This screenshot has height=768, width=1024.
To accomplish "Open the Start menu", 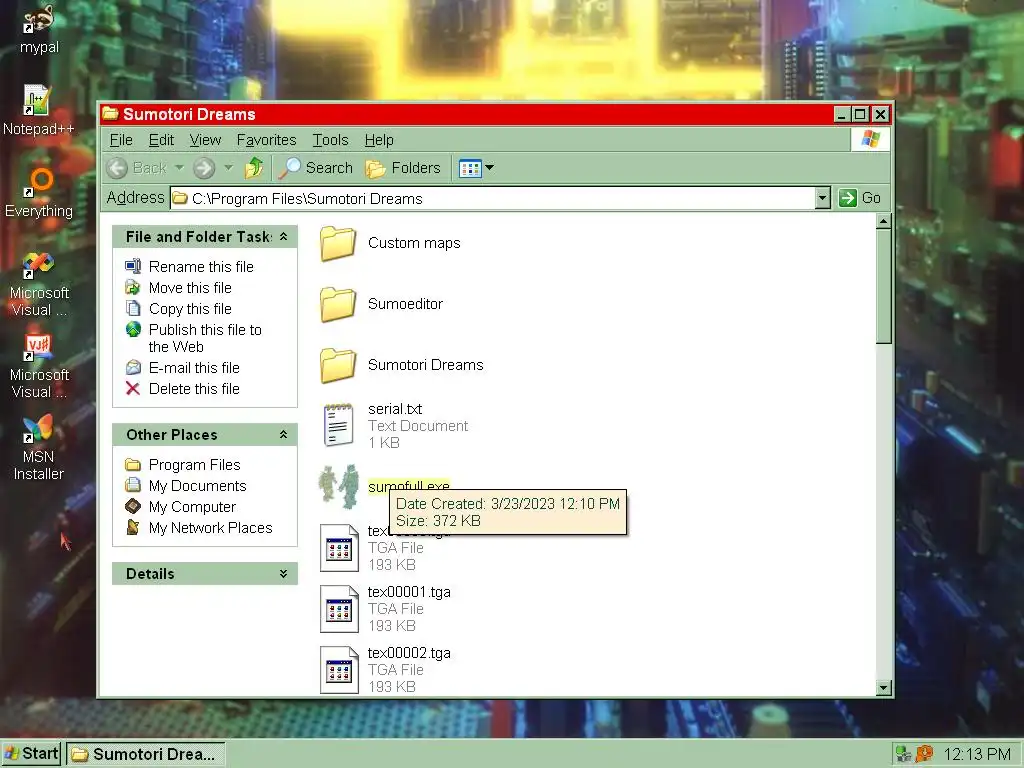I will click(31, 754).
